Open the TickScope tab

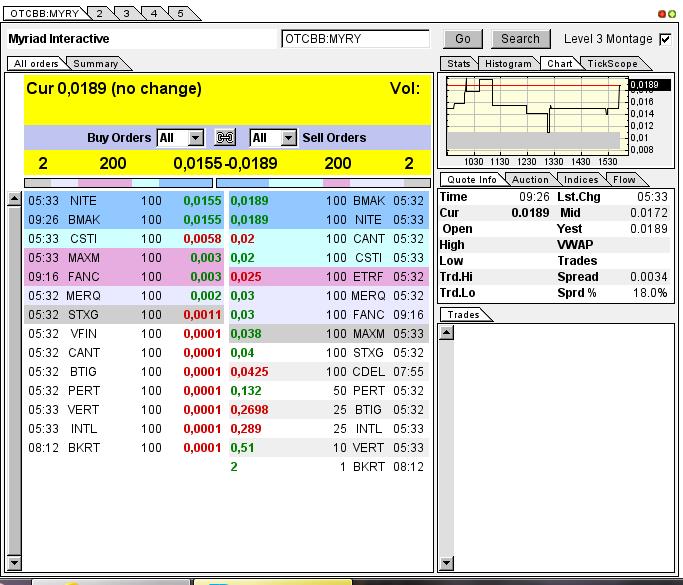click(x=612, y=64)
